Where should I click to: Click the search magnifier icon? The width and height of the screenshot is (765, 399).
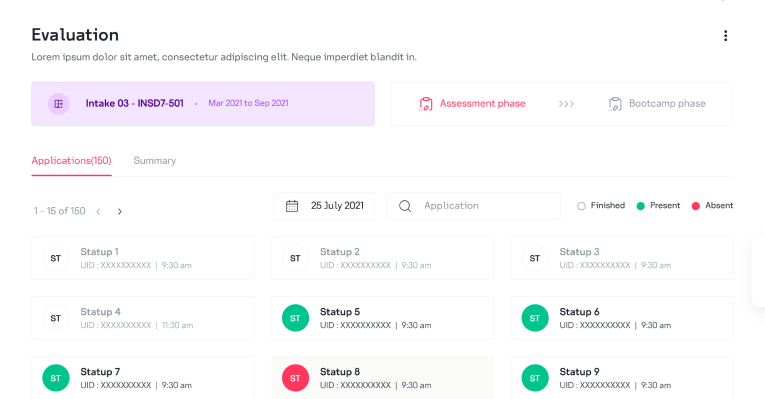click(x=405, y=206)
